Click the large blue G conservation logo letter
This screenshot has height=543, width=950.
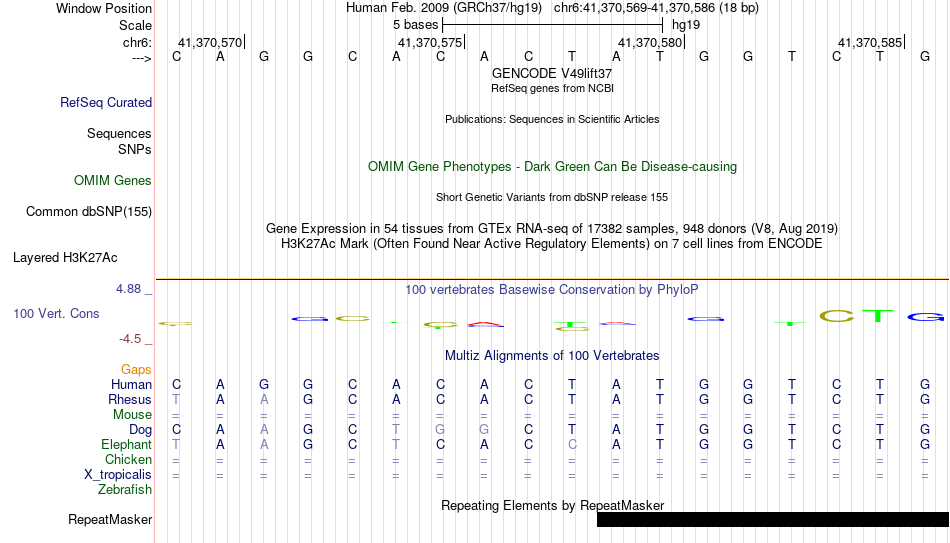925,316
